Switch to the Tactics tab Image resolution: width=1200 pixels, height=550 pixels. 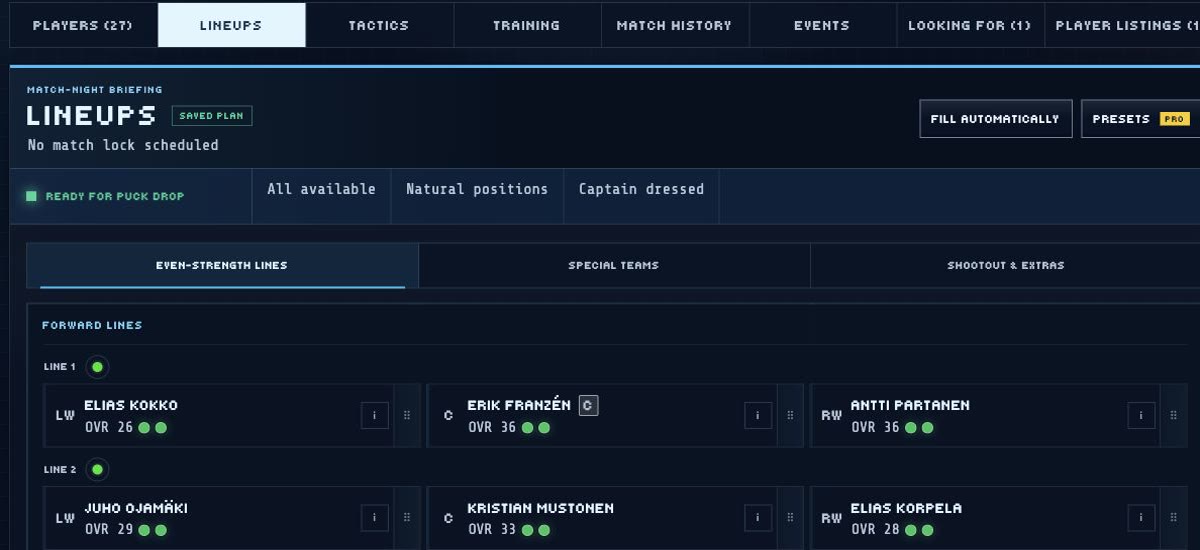379,25
